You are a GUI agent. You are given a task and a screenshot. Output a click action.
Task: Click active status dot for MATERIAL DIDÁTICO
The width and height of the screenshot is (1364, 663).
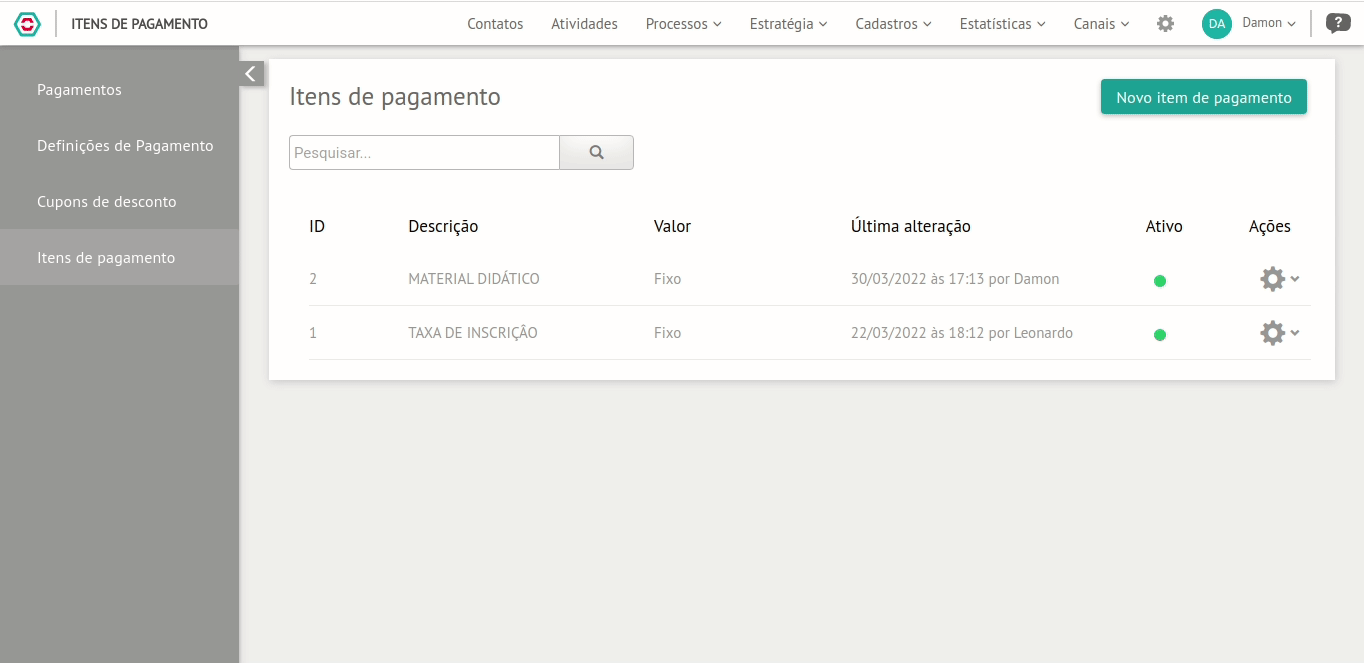(1160, 281)
